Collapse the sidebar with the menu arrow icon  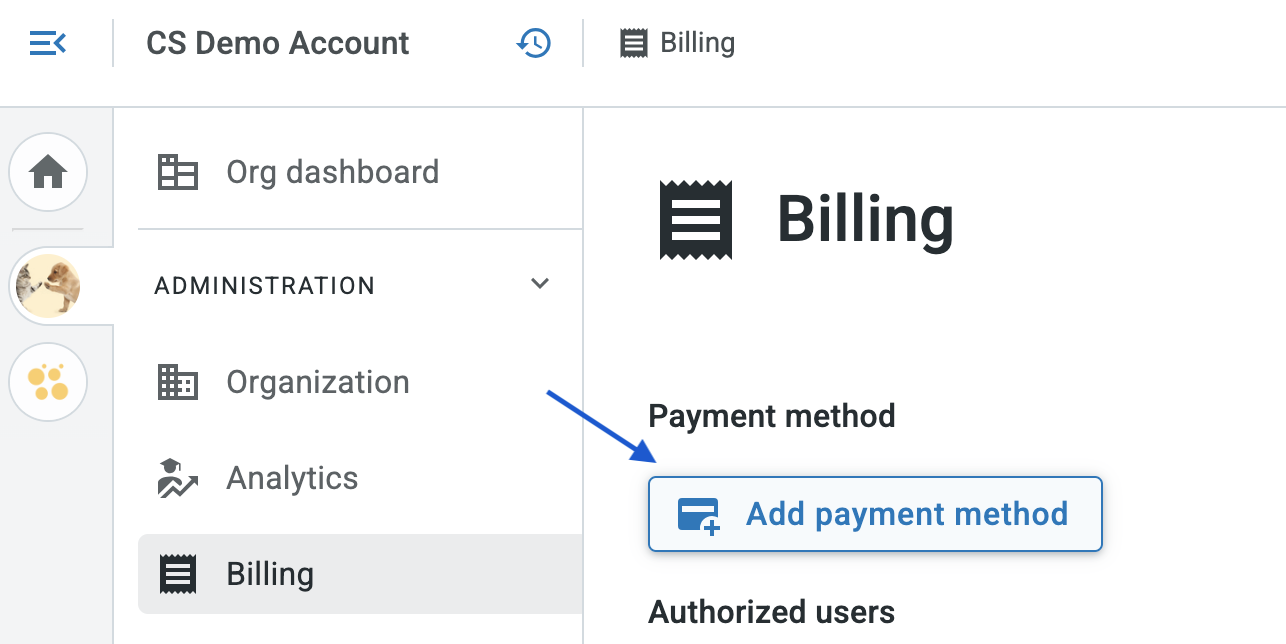(x=48, y=43)
